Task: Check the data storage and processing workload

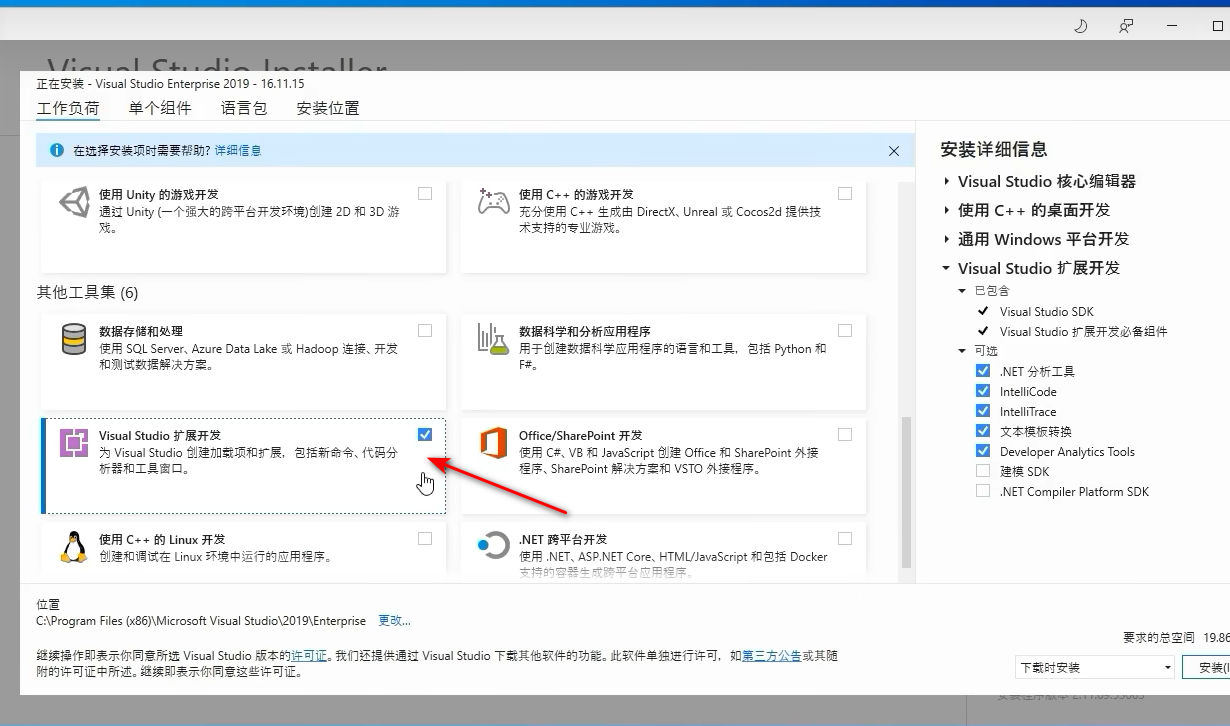Action: pyautogui.click(x=425, y=330)
